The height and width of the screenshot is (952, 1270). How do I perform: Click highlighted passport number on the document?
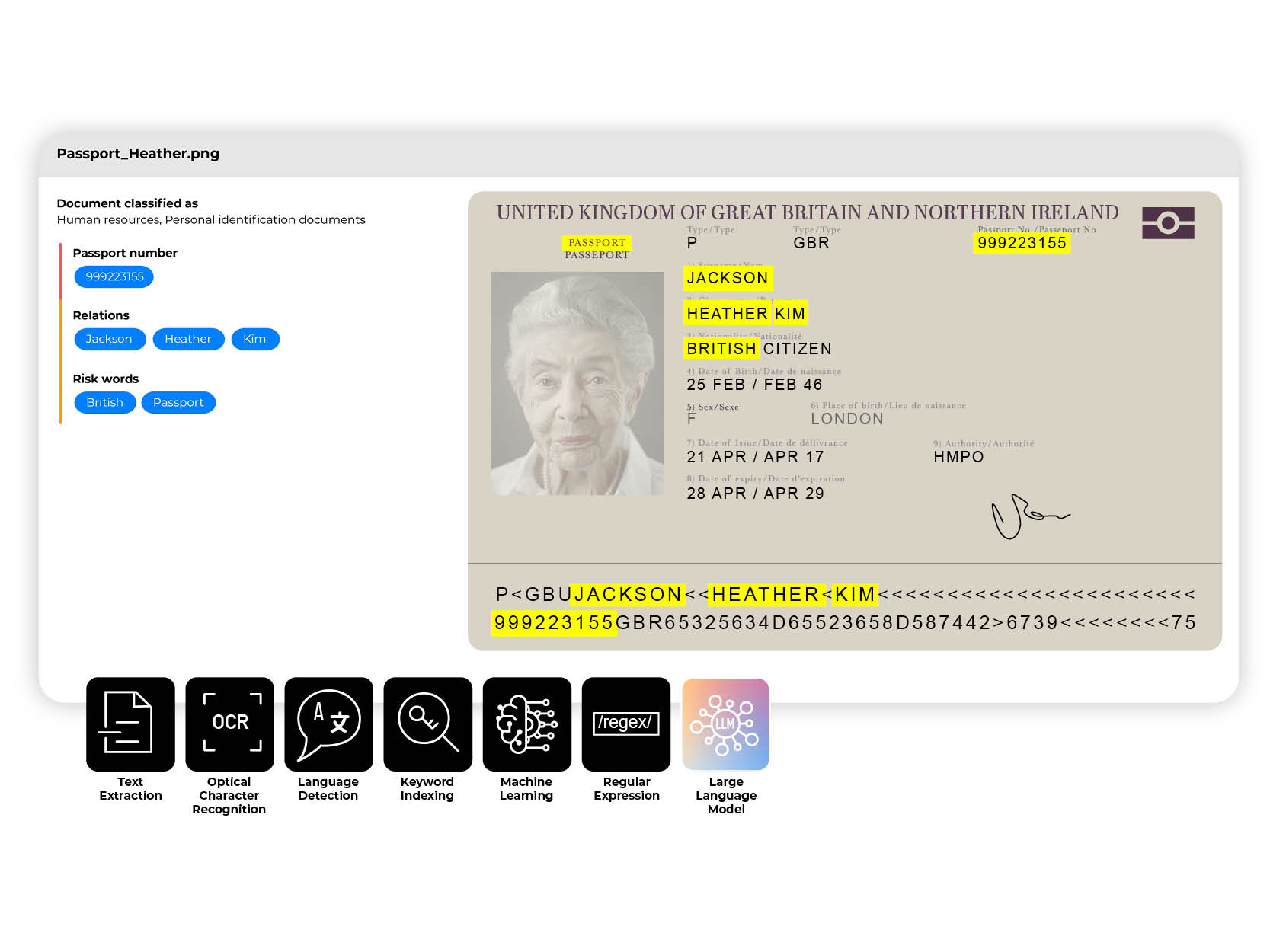coord(1022,243)
